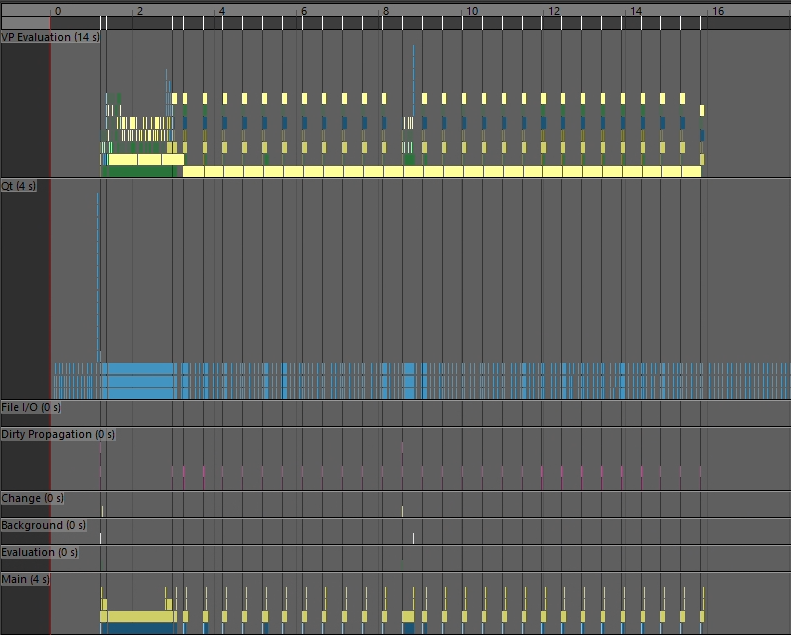Click the 10 mark on the time ruler
Viewport: 791px width, 635px height.
click(472, 11)
